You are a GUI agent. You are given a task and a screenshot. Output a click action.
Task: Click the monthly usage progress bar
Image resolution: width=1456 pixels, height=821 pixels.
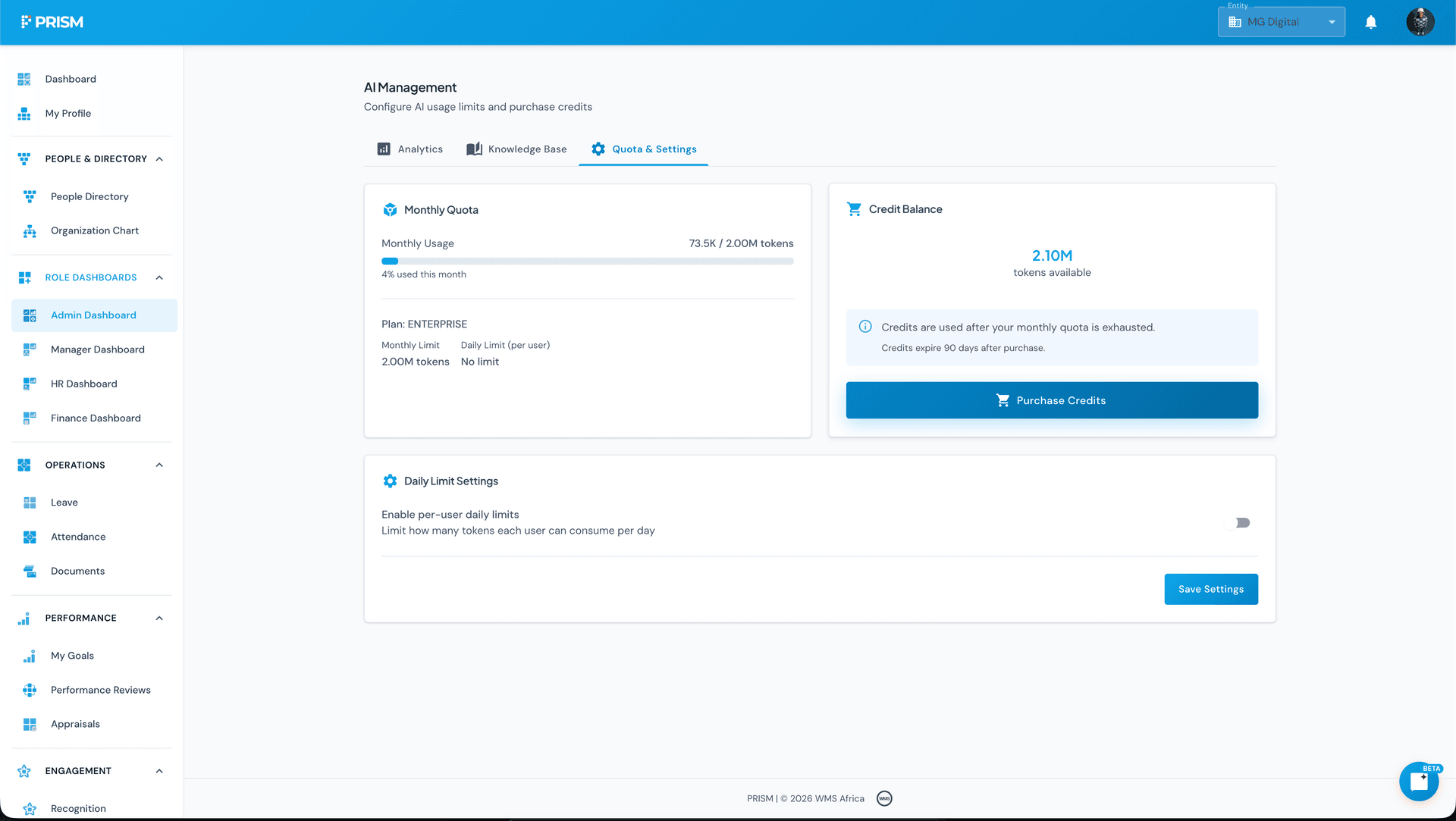pos(588,261)
